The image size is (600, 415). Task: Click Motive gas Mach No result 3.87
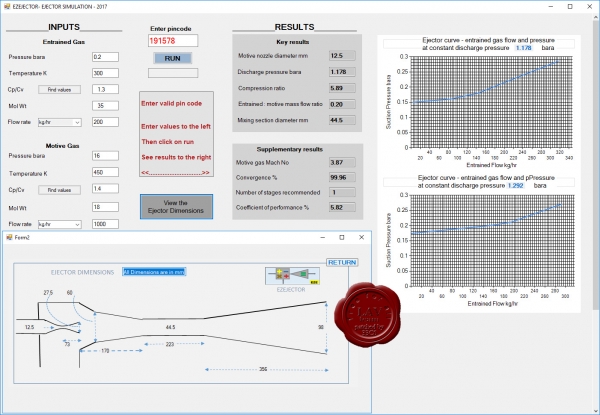342,163
